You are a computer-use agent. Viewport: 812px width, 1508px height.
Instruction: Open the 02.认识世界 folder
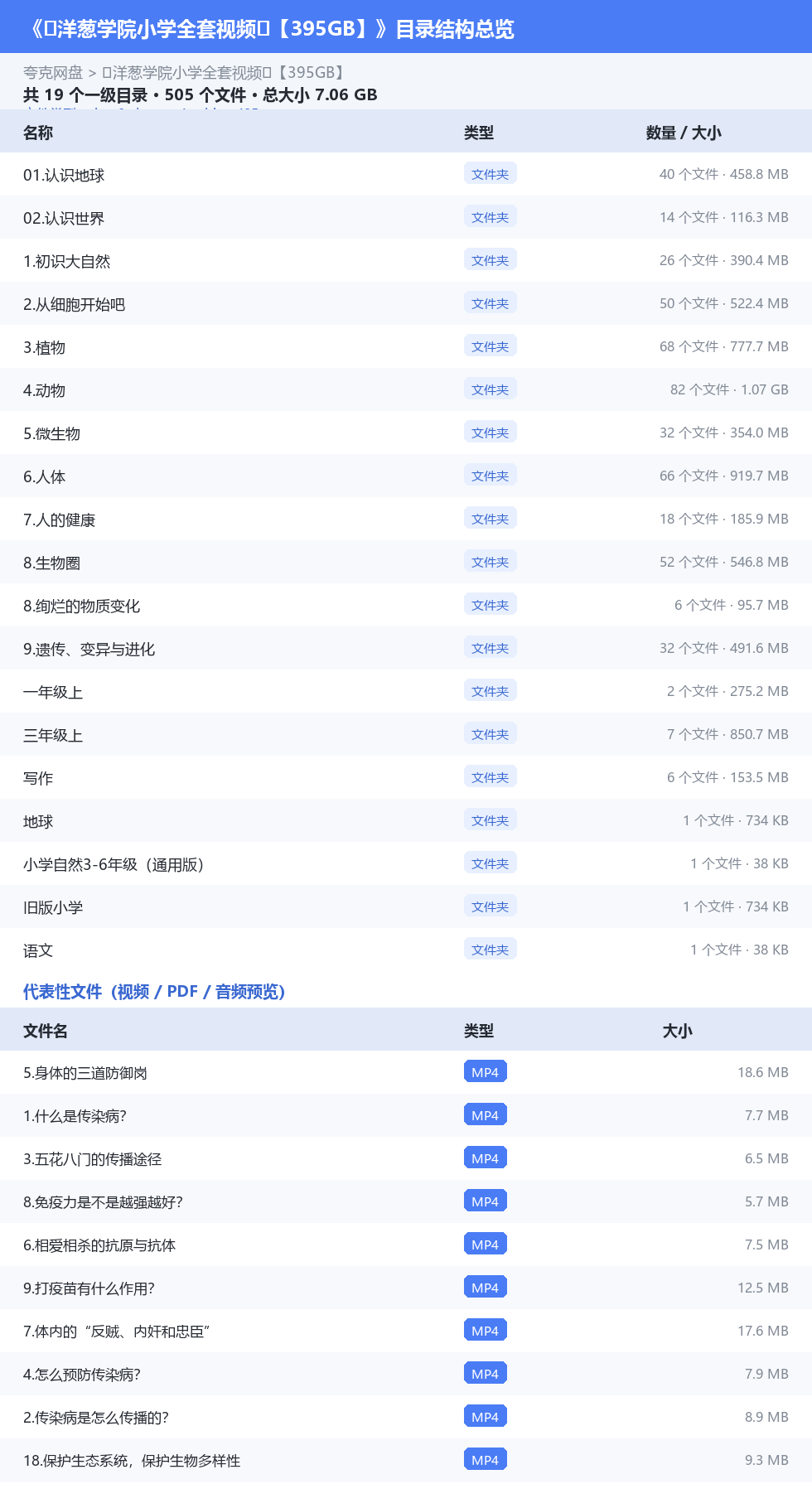[64, 218]
